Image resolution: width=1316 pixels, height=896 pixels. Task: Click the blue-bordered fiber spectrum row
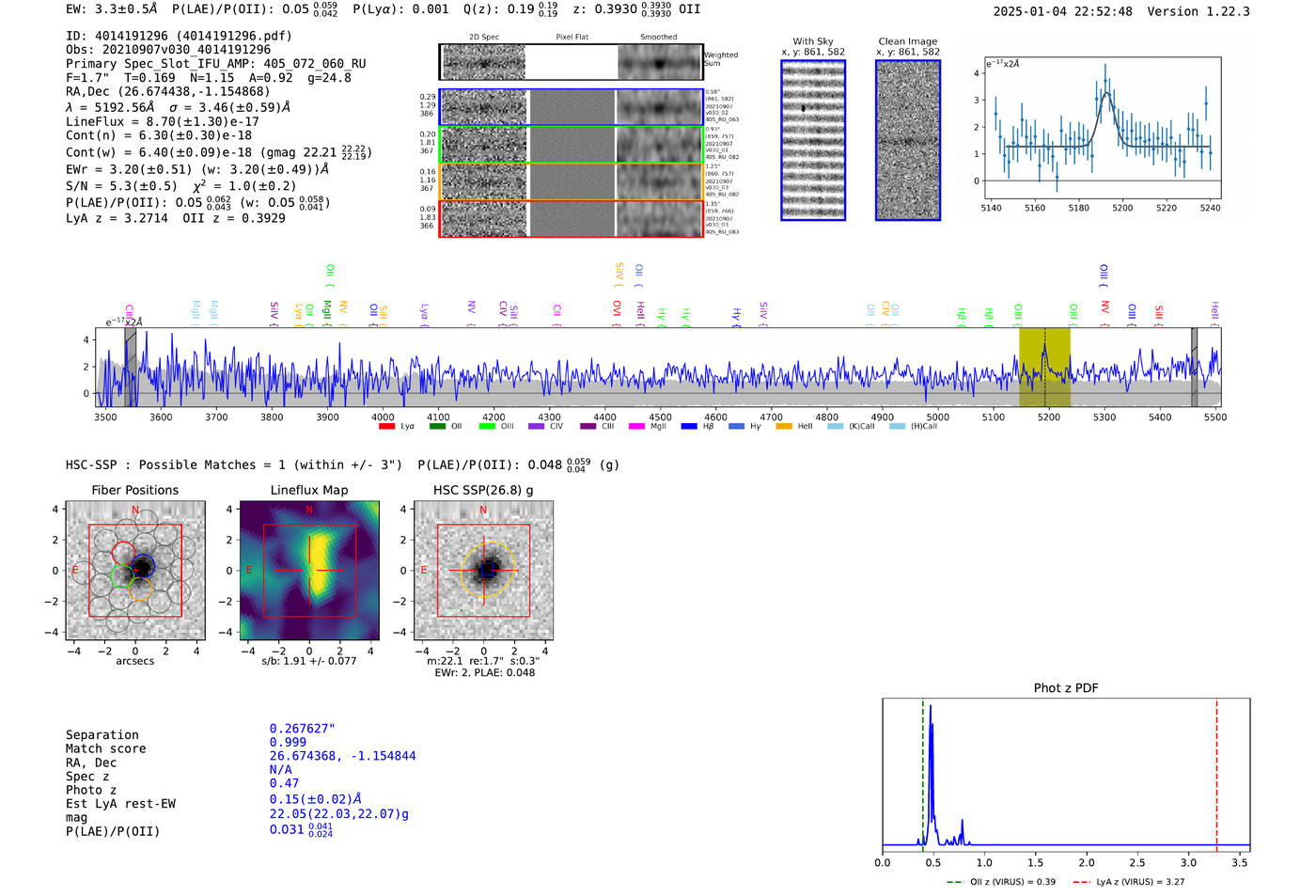pos(571,107)
